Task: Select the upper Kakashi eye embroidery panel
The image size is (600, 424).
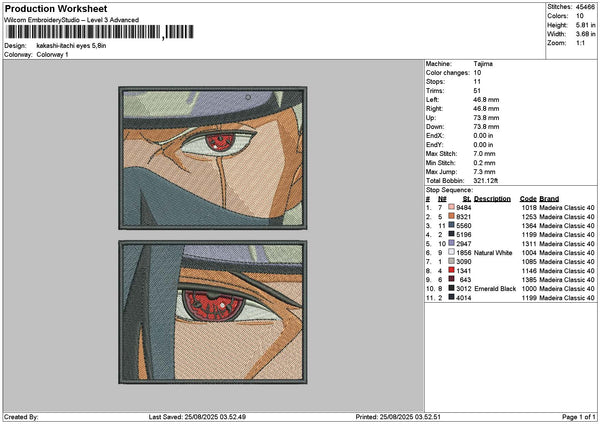Action: click(213, 158)
